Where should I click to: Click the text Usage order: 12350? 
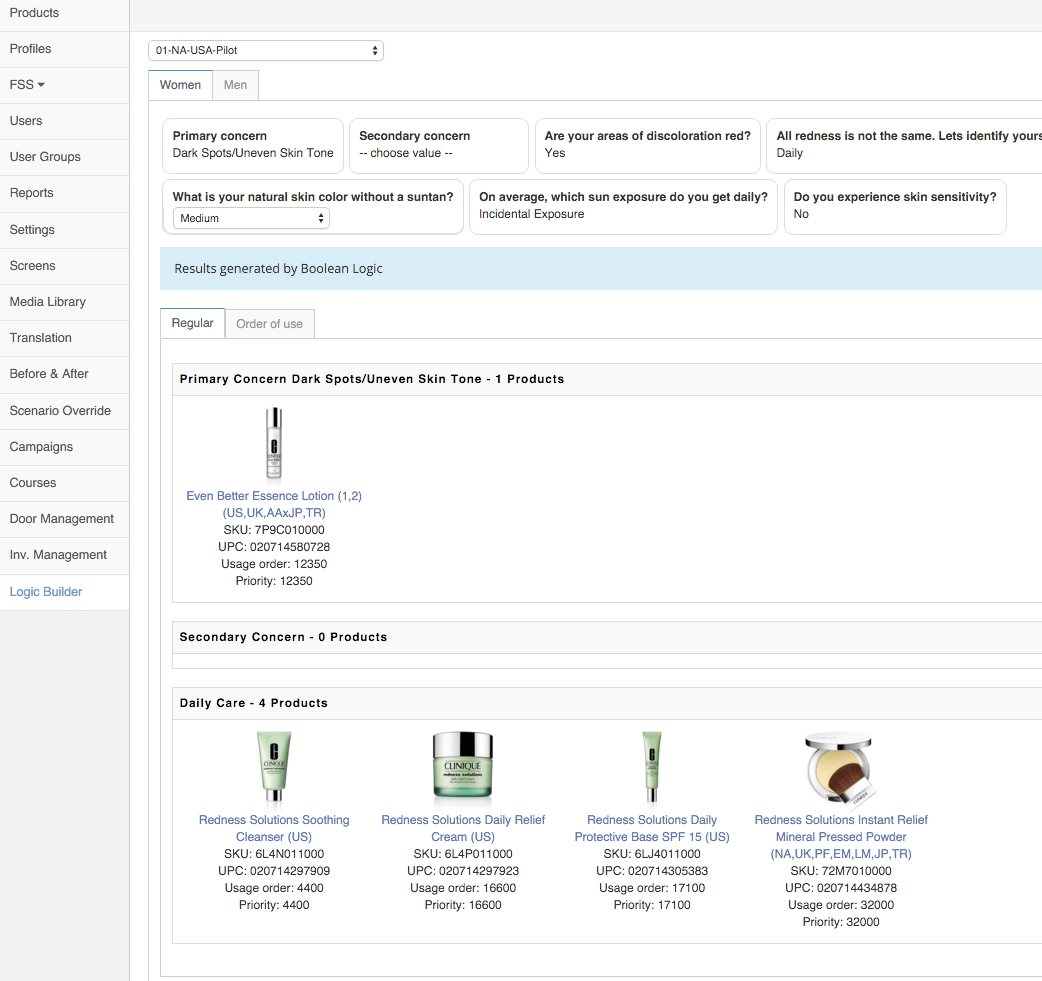274,564
